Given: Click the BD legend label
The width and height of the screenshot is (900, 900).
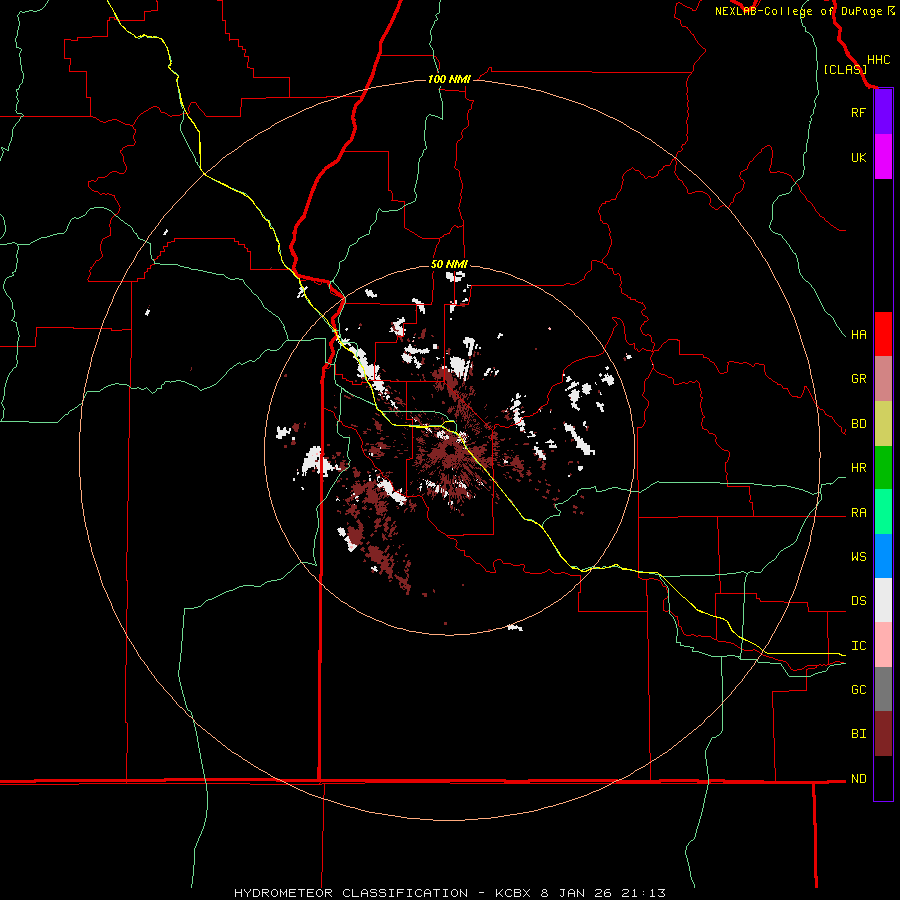Looking at the screenshot, I should point(858,424).
